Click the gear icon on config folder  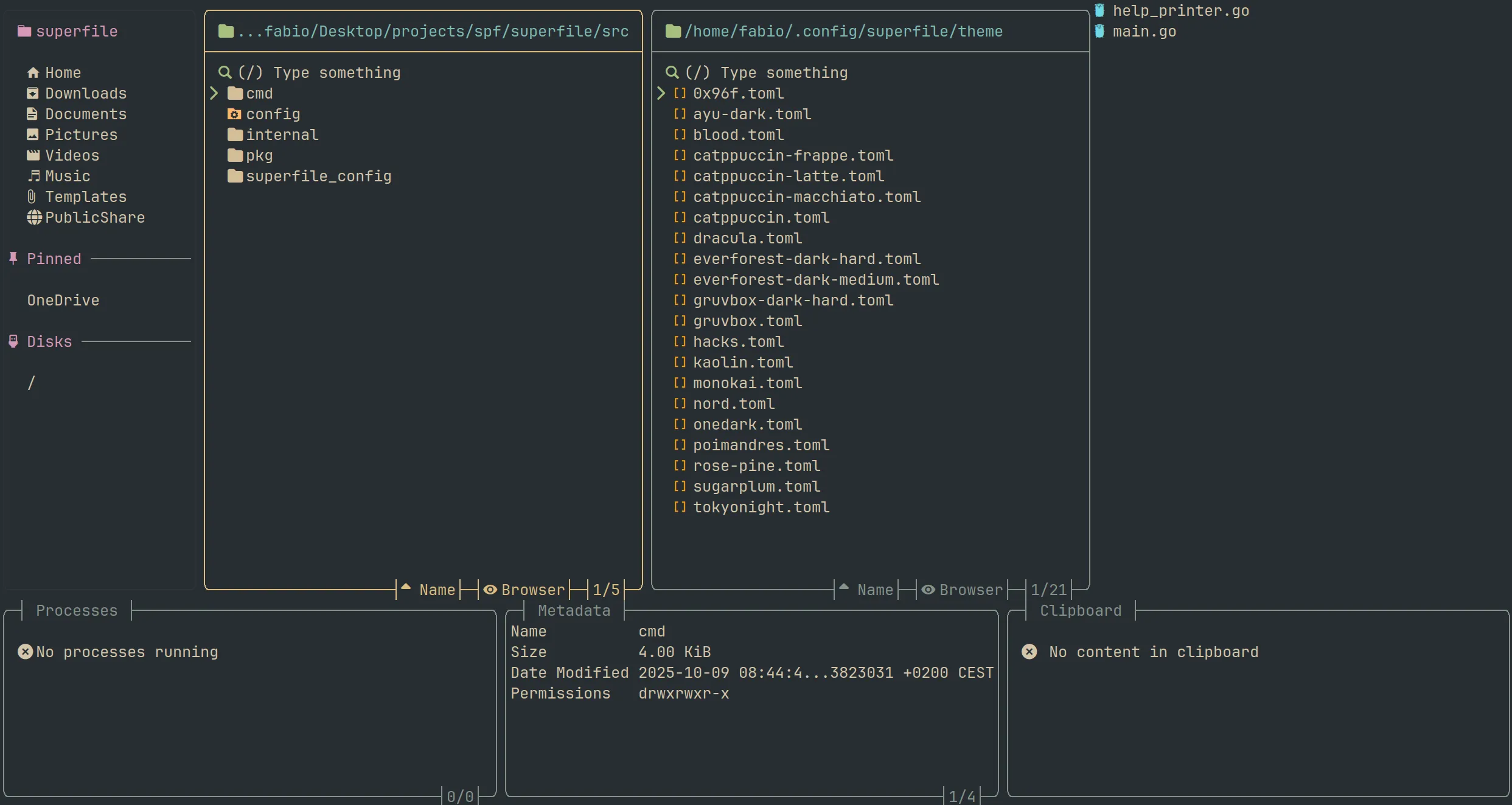tap(234, 114)
